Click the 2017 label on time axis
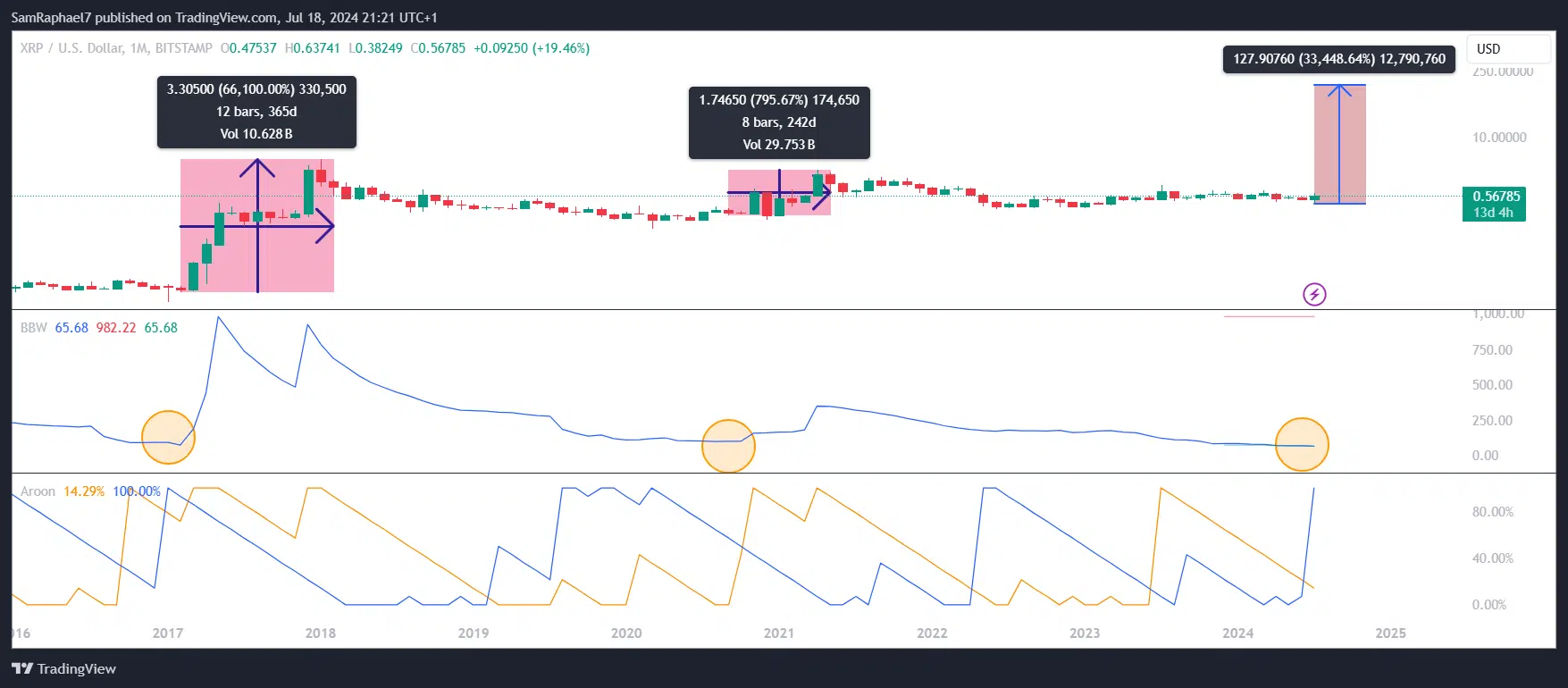Image resolution: width=1568 pixels, height=688 pixels. pyautogui.click(x=168, y=633)
